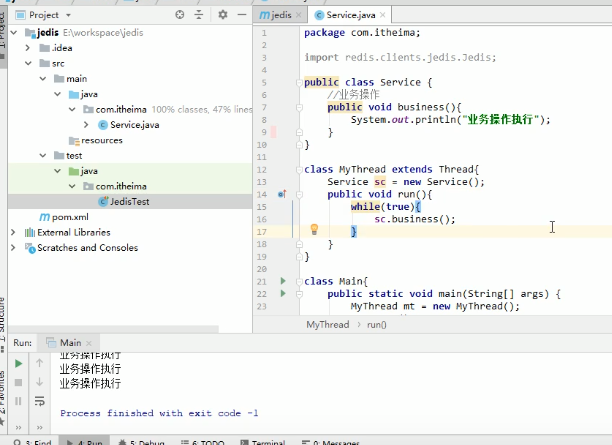Click the stop process button
The height and width of the screenshot is (445, 612).
tap(18, 383)
